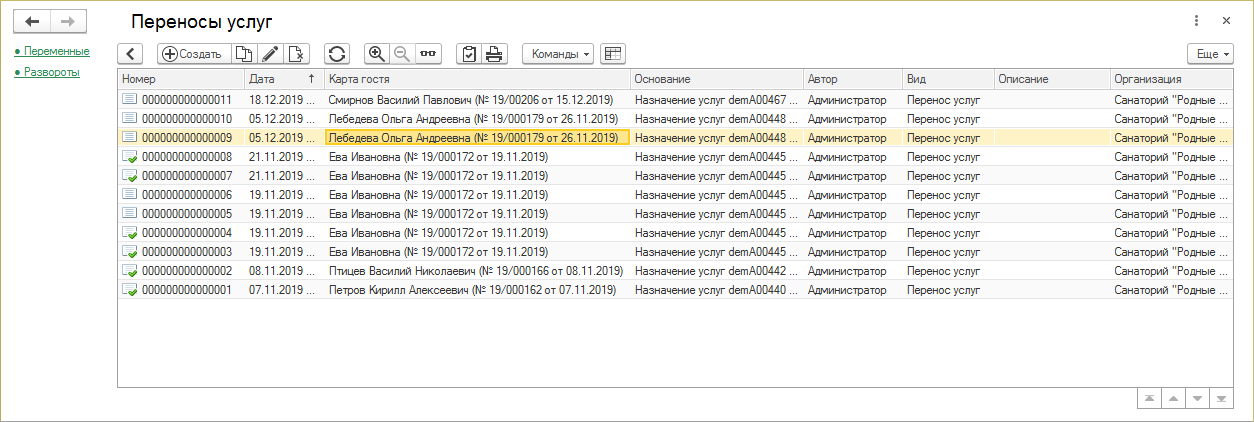Copy the selected document with the copy icon

click(244, 54)
